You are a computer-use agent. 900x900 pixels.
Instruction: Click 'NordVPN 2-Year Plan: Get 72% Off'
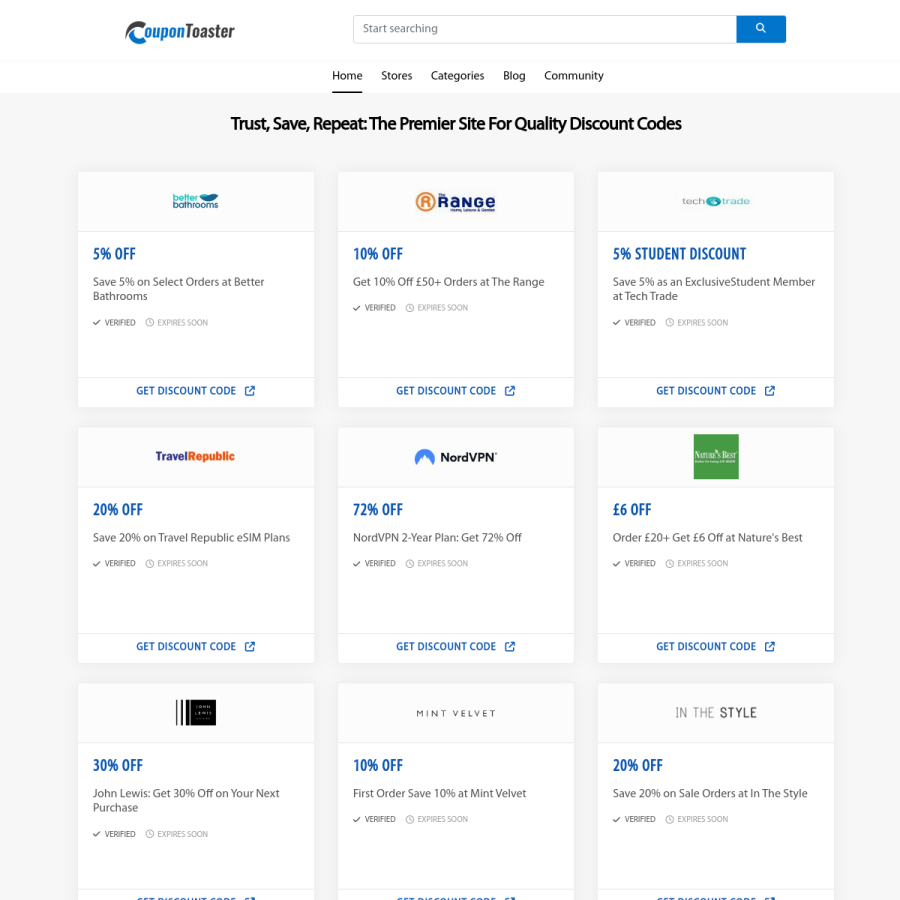(437, 538)
